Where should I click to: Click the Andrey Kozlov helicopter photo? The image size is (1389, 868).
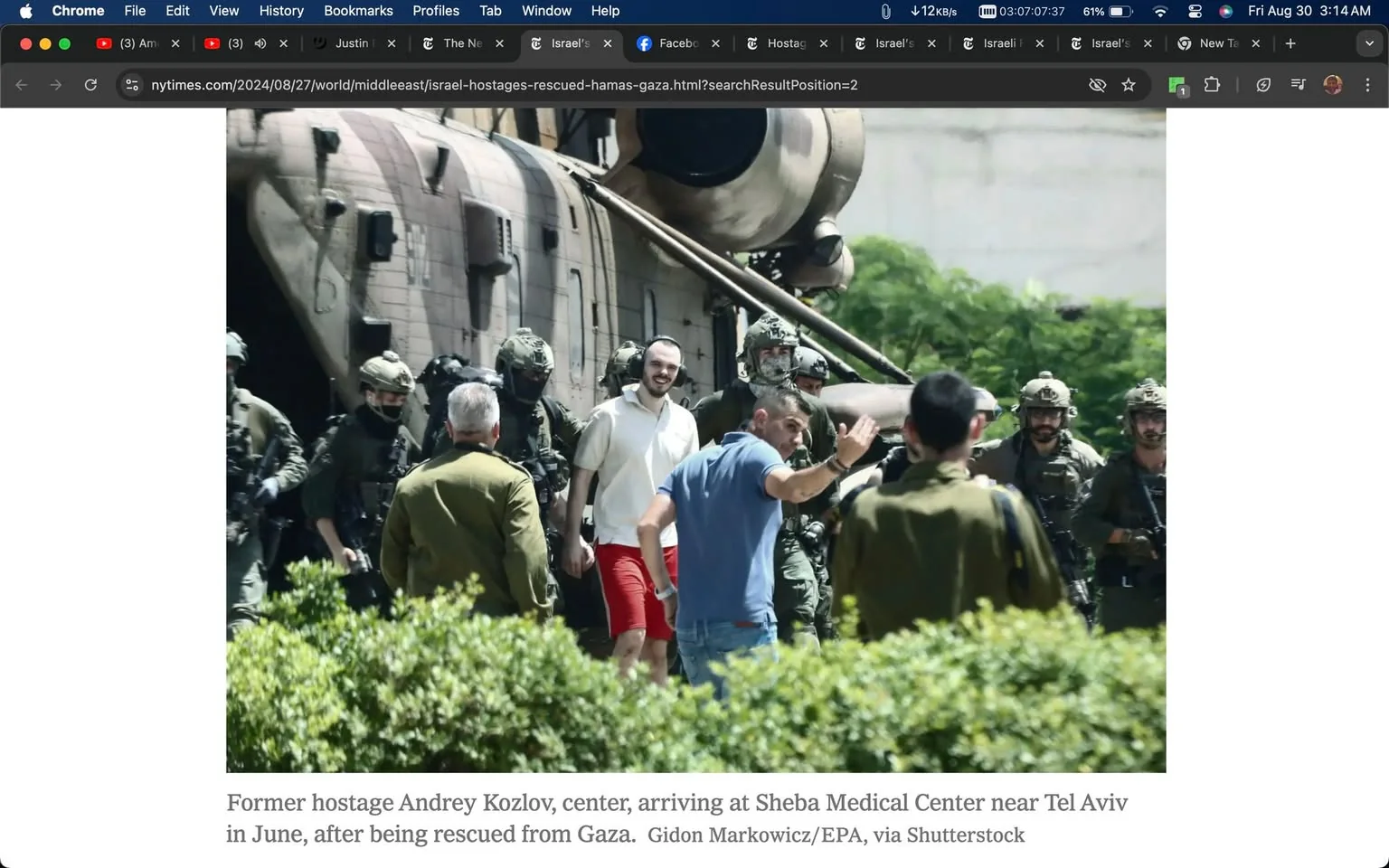coord(695,440)
